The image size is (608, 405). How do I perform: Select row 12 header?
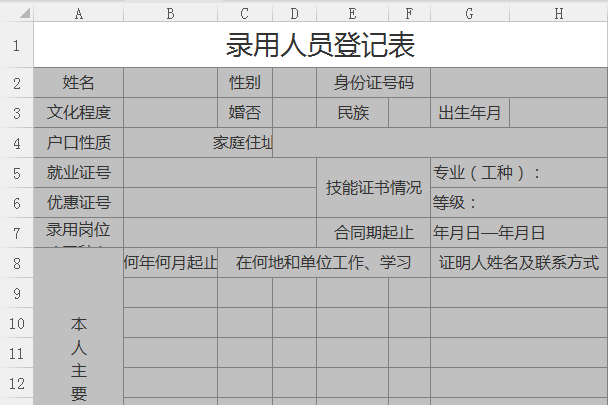point(16,383)
